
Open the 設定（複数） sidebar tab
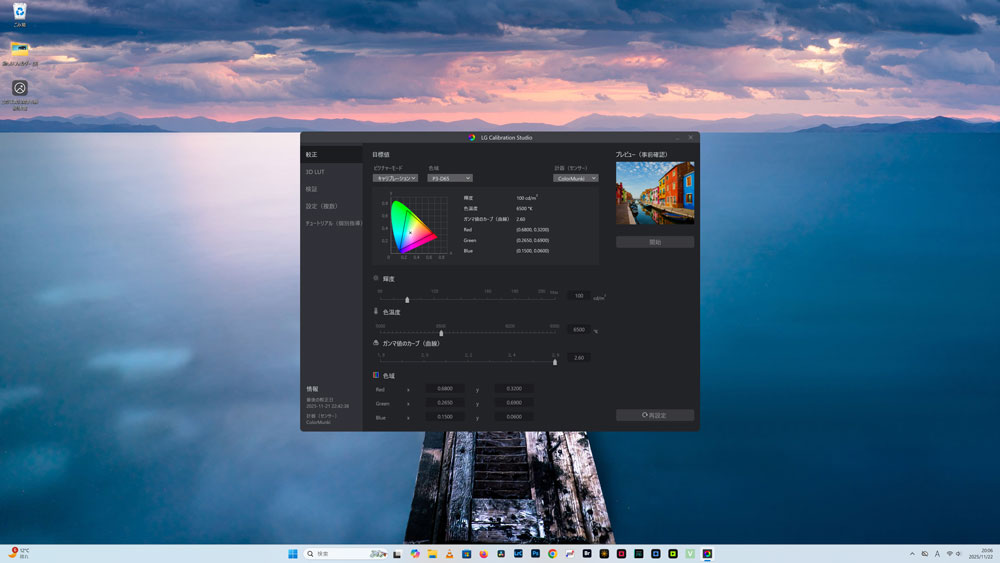click(x=320, y=206)
